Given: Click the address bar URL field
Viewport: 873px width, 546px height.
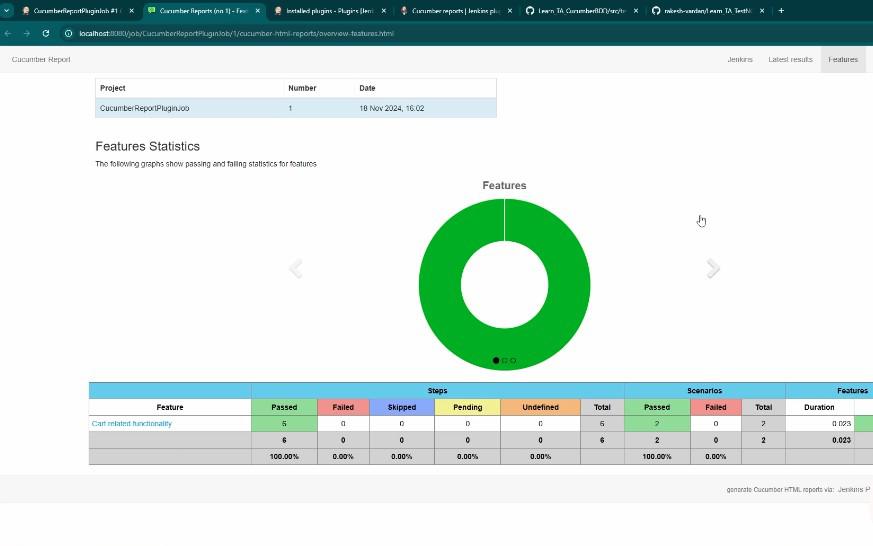Looking at the screenshot, I should pyautogui.click(x=236, y=33).
